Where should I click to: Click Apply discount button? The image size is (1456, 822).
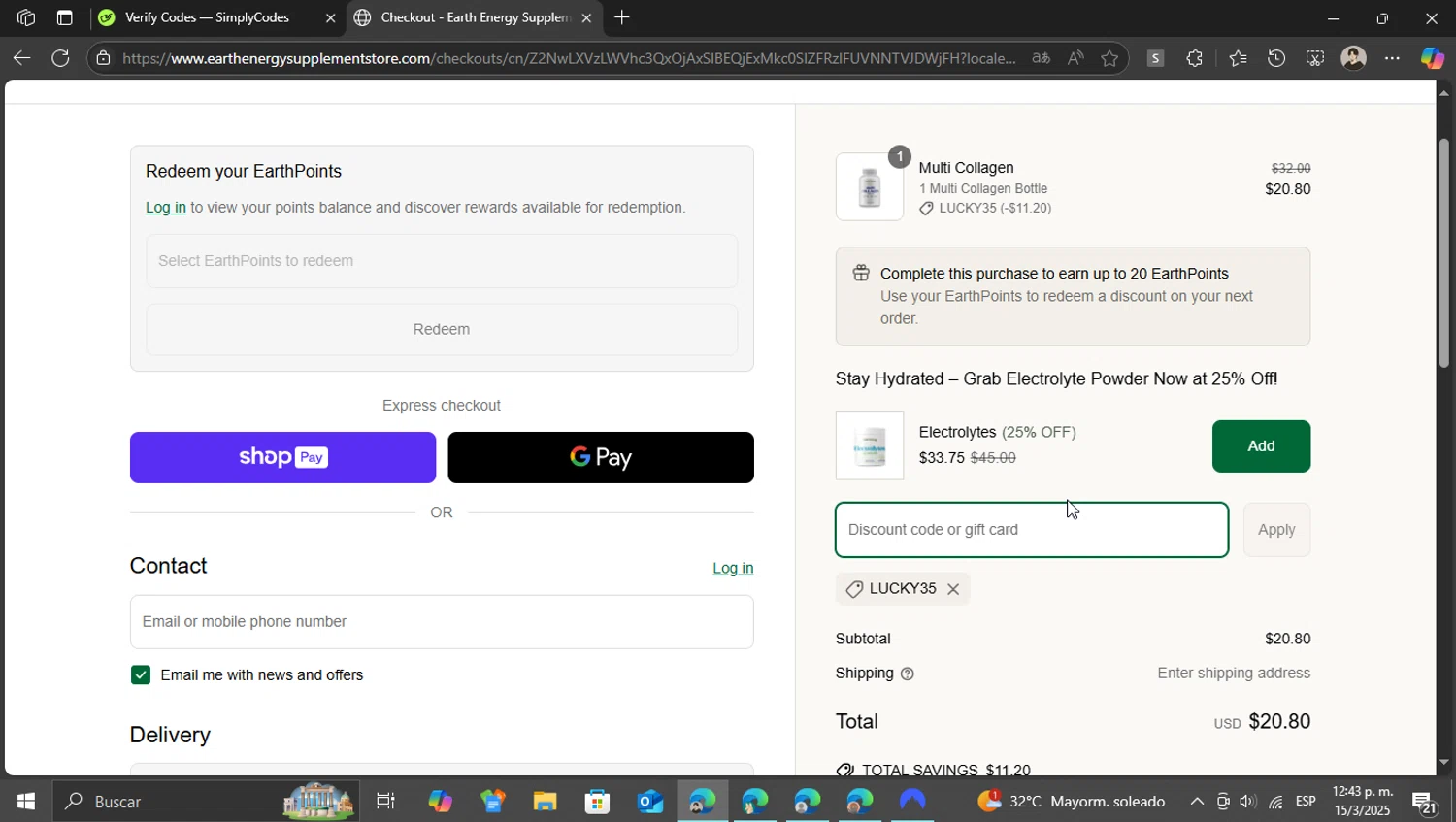tap(1276, 530)
